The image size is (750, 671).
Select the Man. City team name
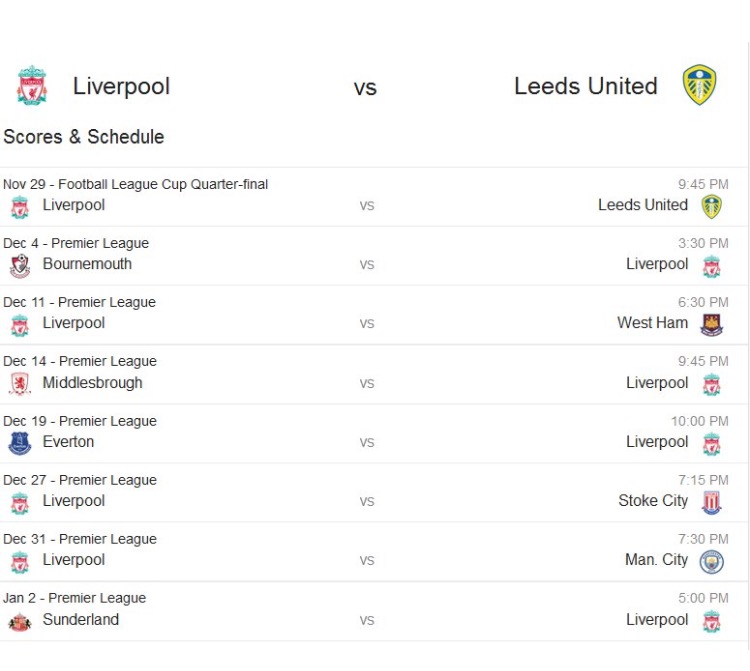656,560
